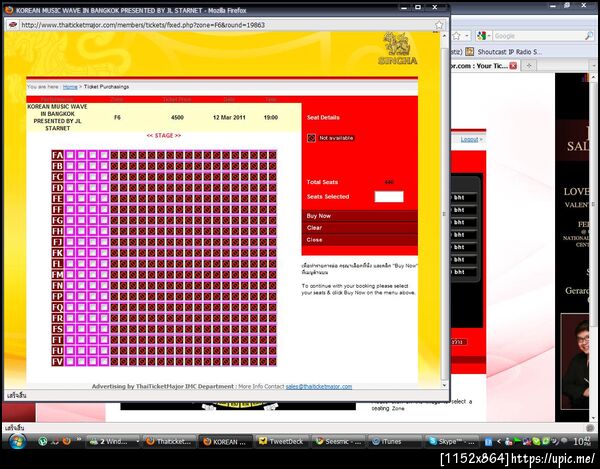Open Seesmic from the taskbar
The height and width of the screenshot is (469, 600).
(x=338, y=441)
